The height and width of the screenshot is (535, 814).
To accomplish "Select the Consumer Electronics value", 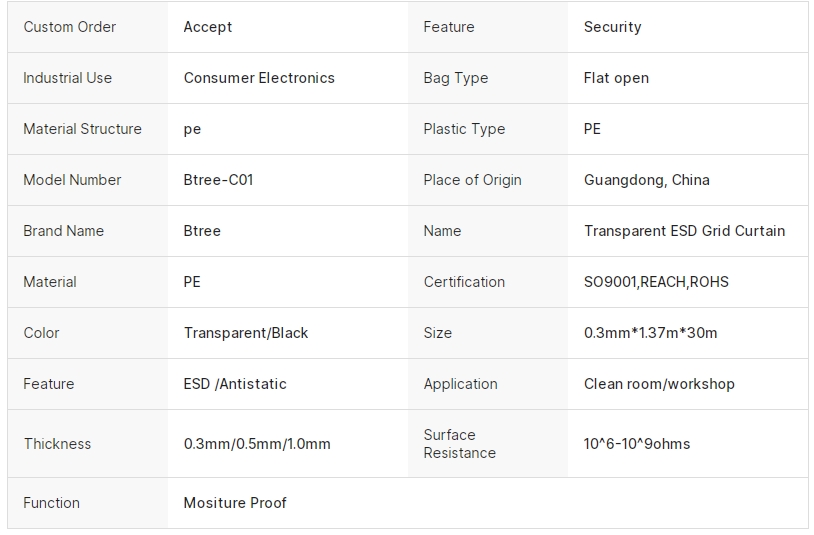I will coord(259,78).
